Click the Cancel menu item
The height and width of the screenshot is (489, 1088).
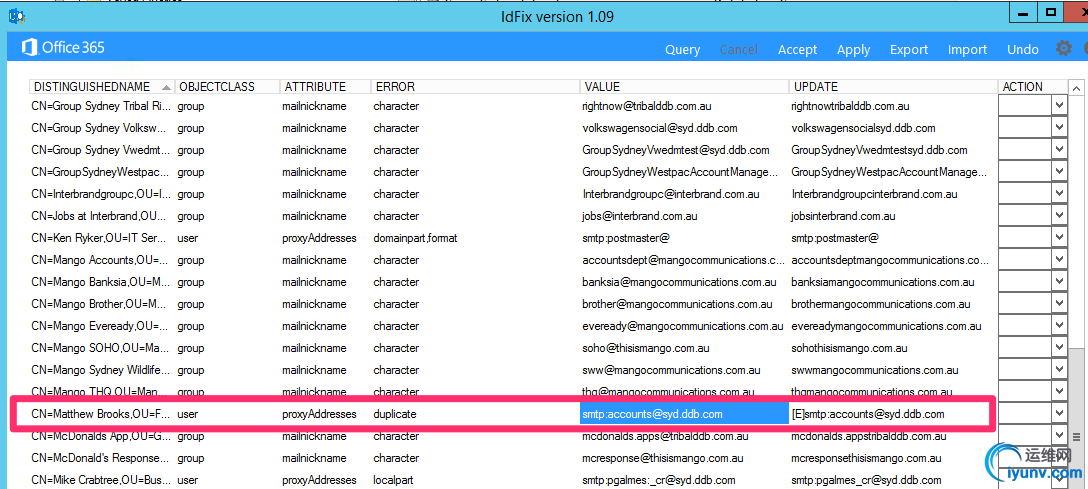point(739,49)
